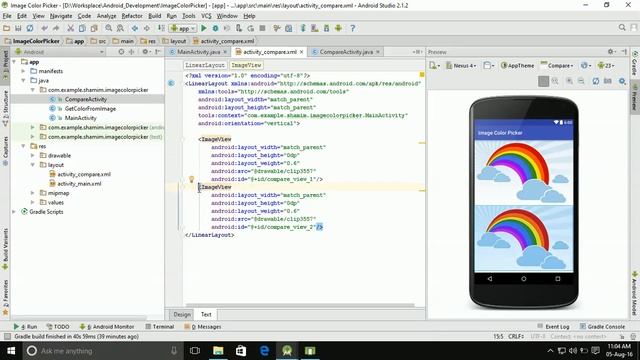Switch to MainActivity.java tab
The height and width of the screenshot is (360, 640).
point(198,52)
